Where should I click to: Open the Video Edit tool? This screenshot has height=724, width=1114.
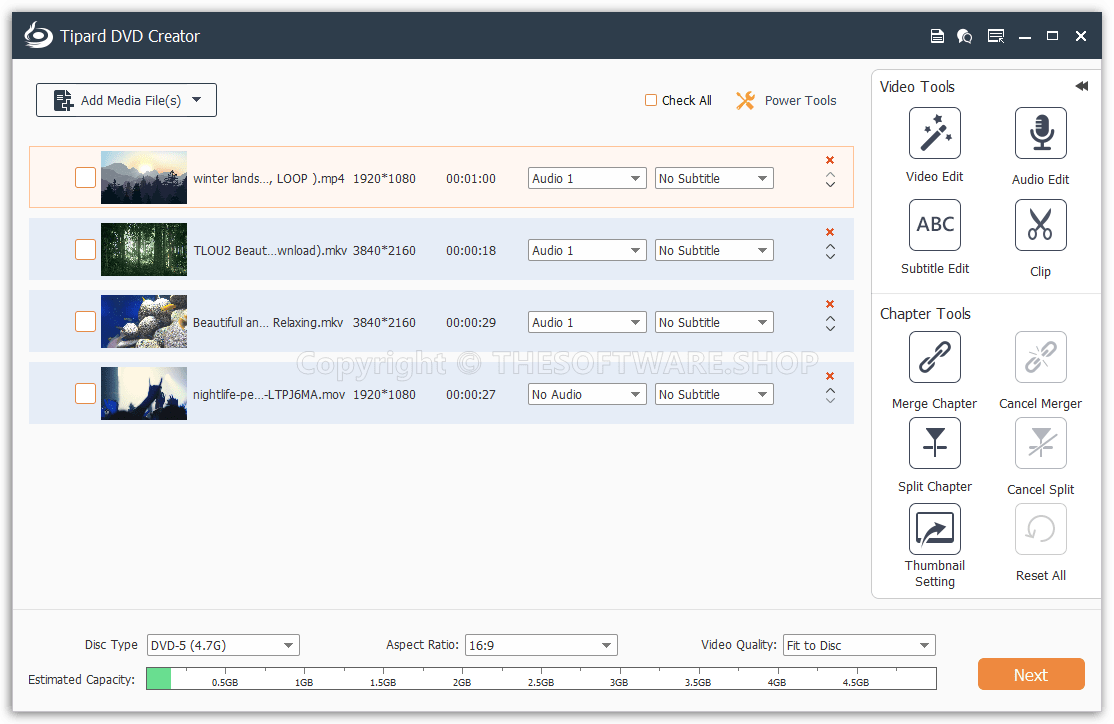[934, 134]
